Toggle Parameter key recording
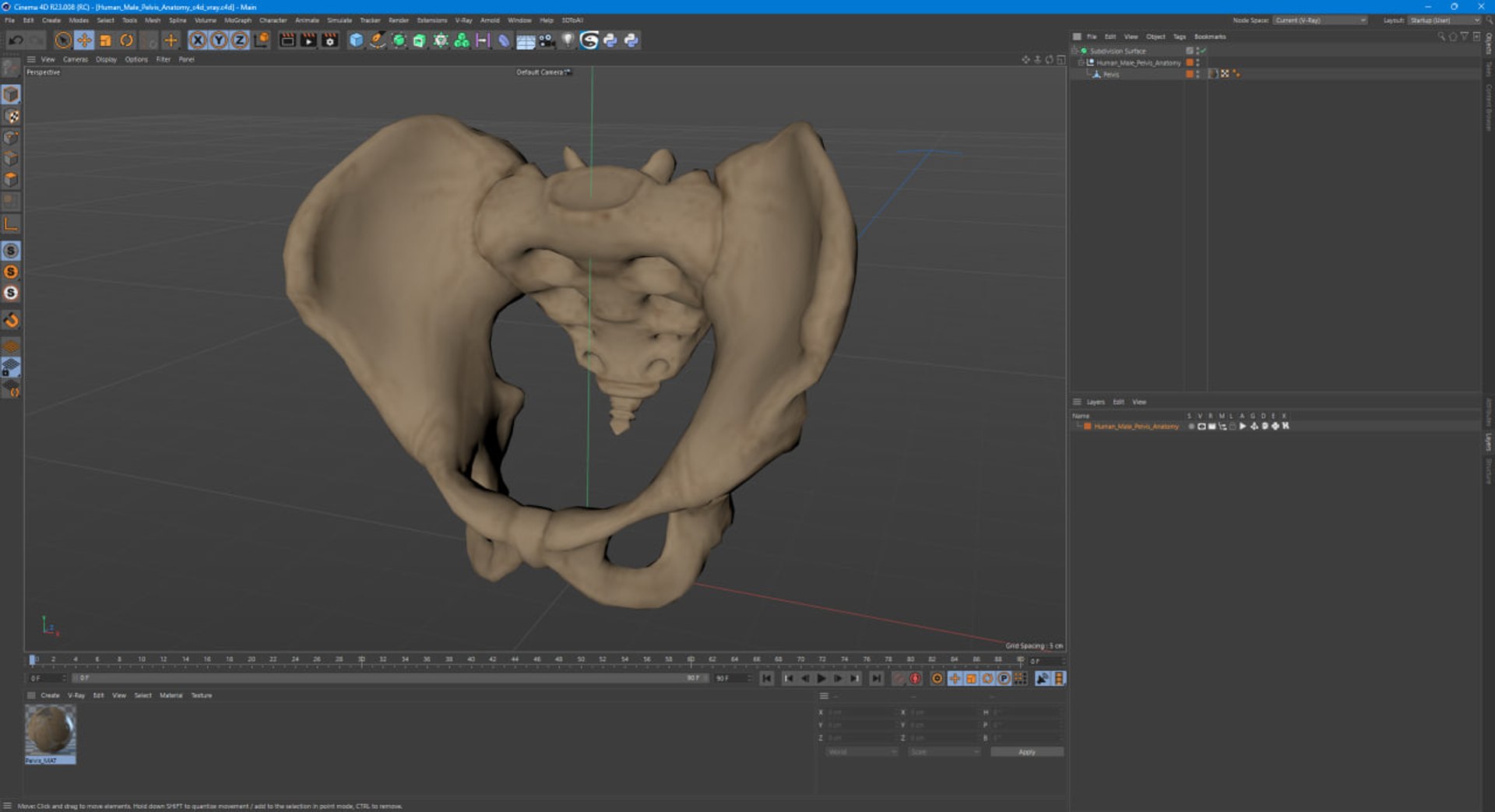The image size is (1495, 812). click(x=1004, y=679)
